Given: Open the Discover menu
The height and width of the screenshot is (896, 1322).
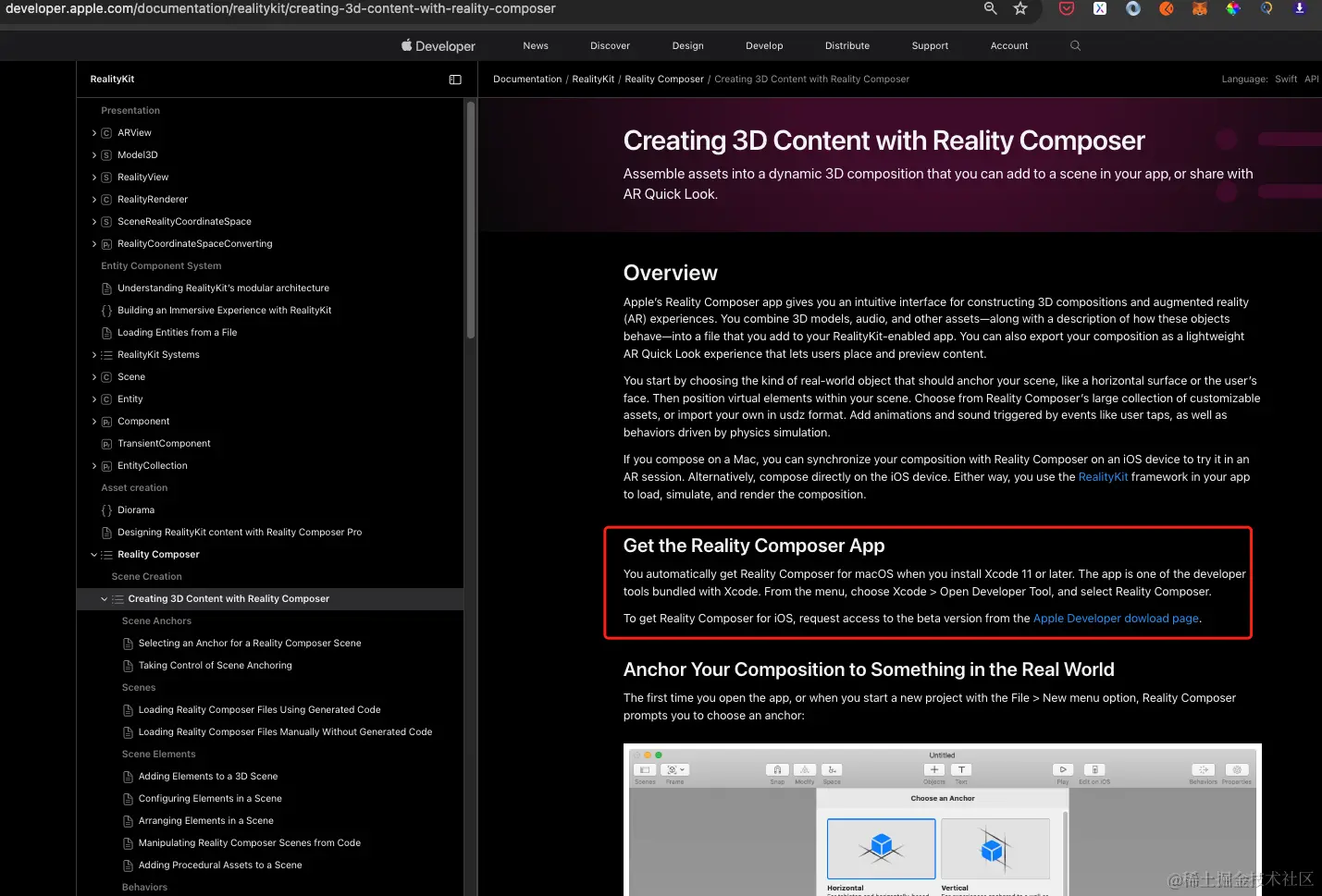Looking at the screenshot, I should coord(611,46).
